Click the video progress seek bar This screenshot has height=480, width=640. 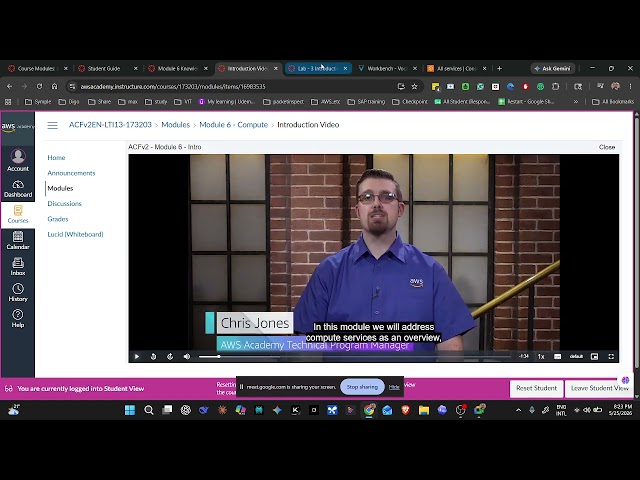point(354,356)
